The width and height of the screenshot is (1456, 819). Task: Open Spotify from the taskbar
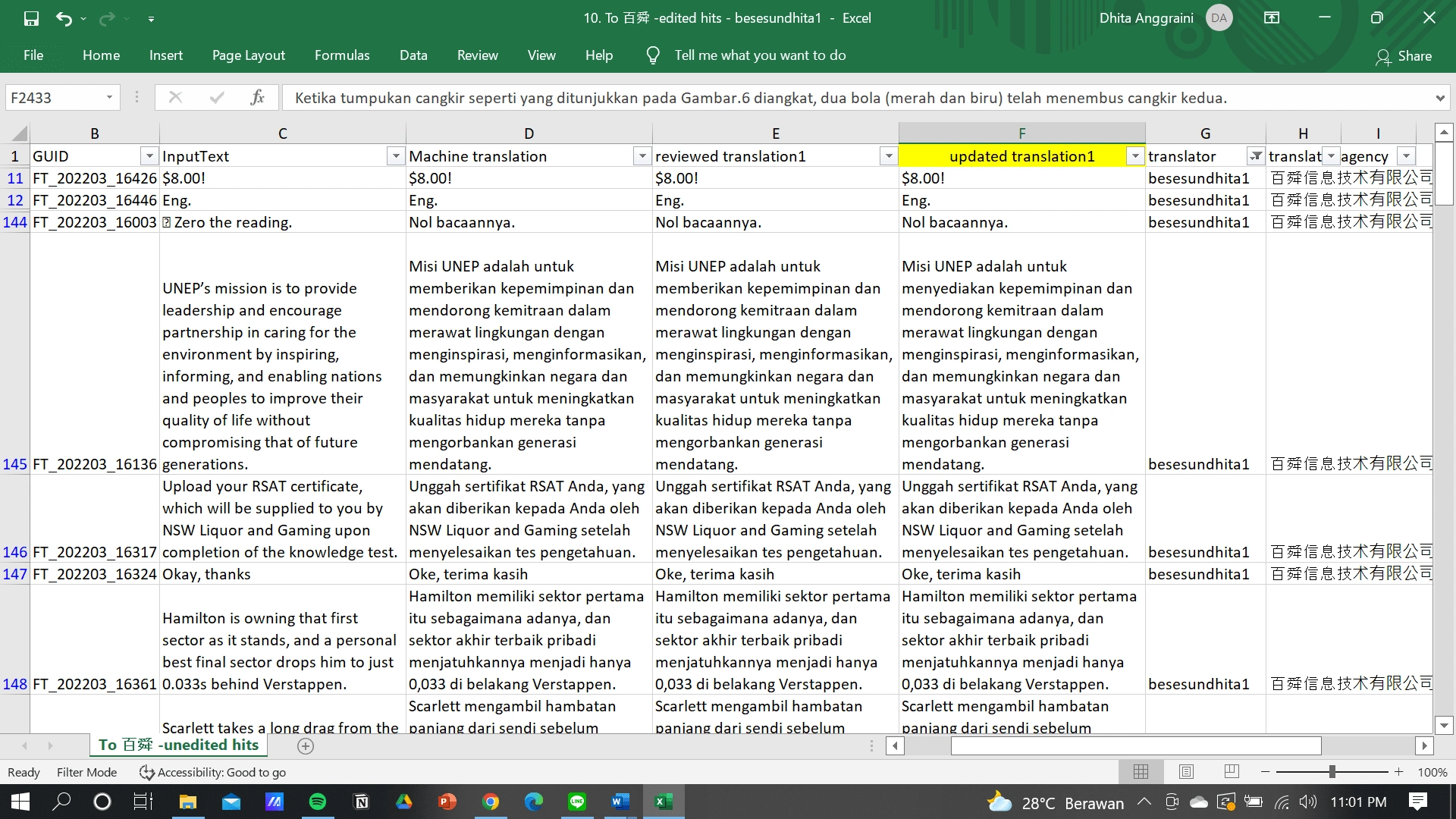[x=318, y=802]
